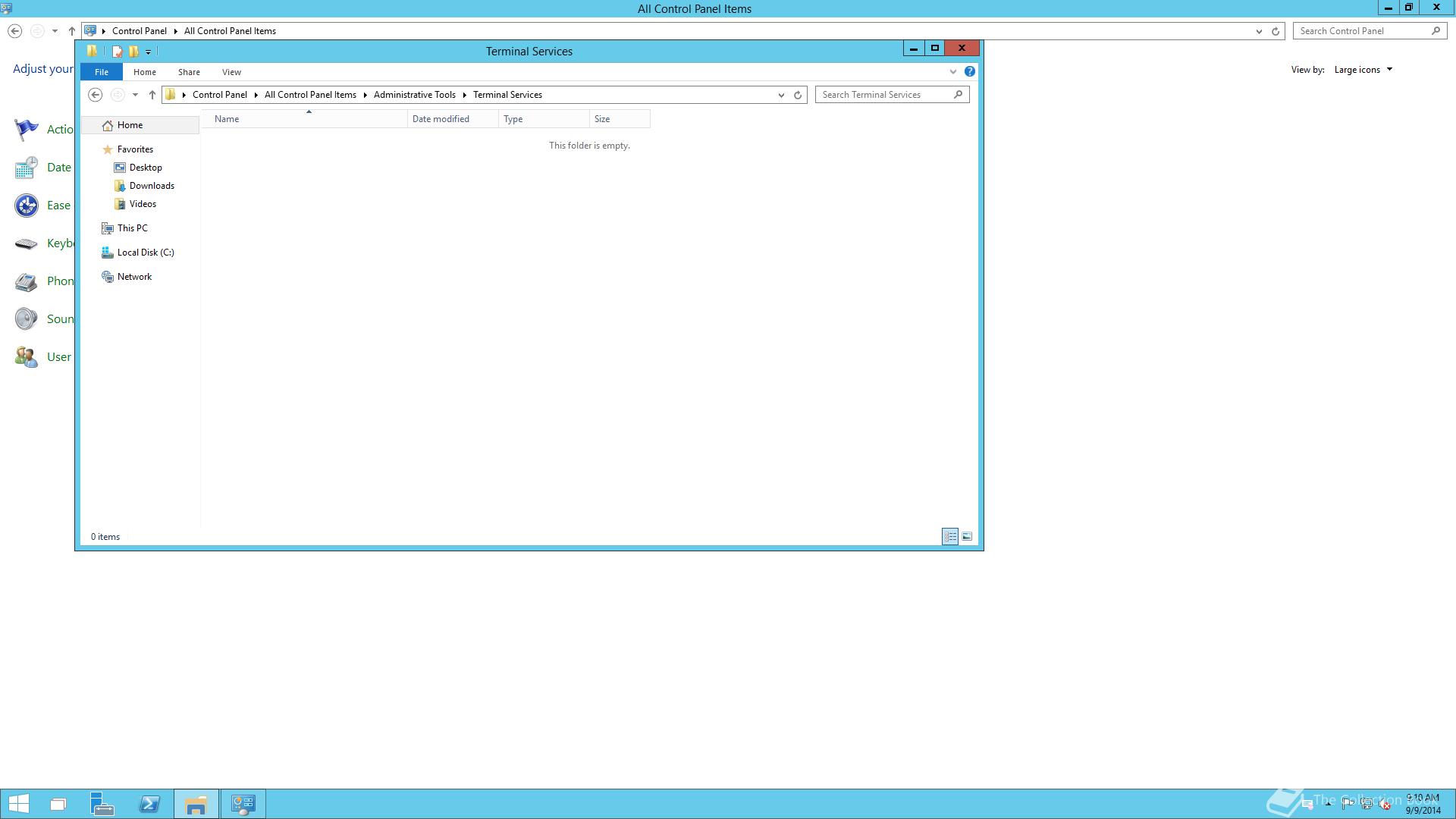The image size is (1456, 819).
Task: Select Local Disk (C:) in navigation pane
Action: coord(145,253)
